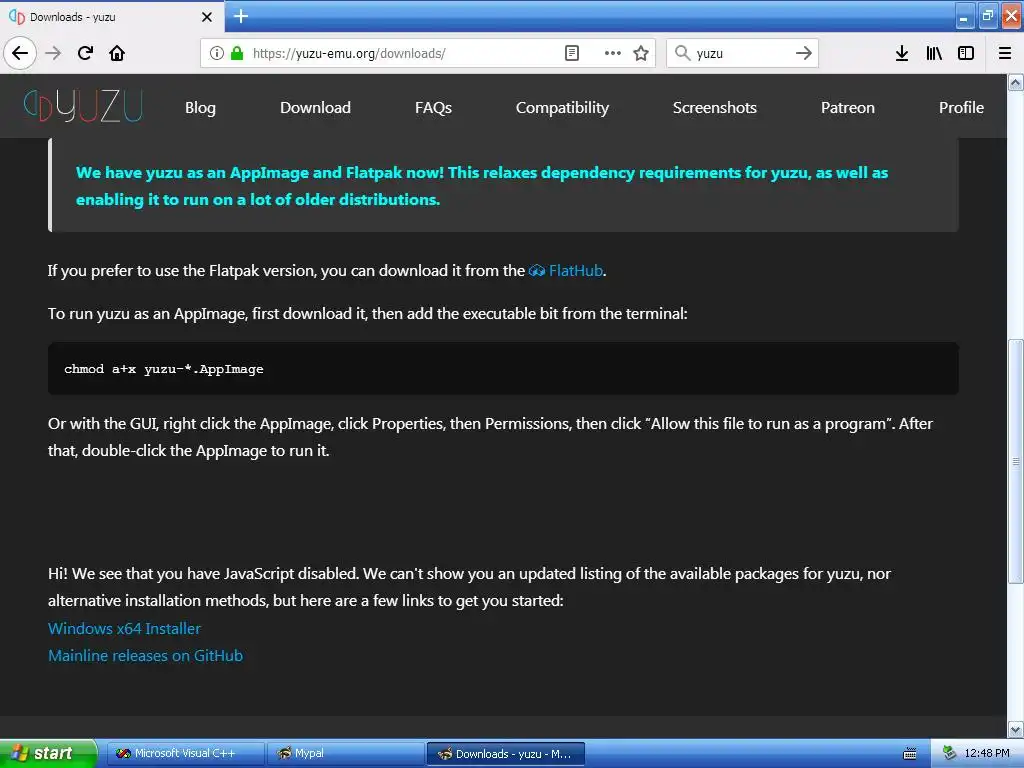Click the search magnifier icon
The image size is (1024, 768).
click(682, 53)
